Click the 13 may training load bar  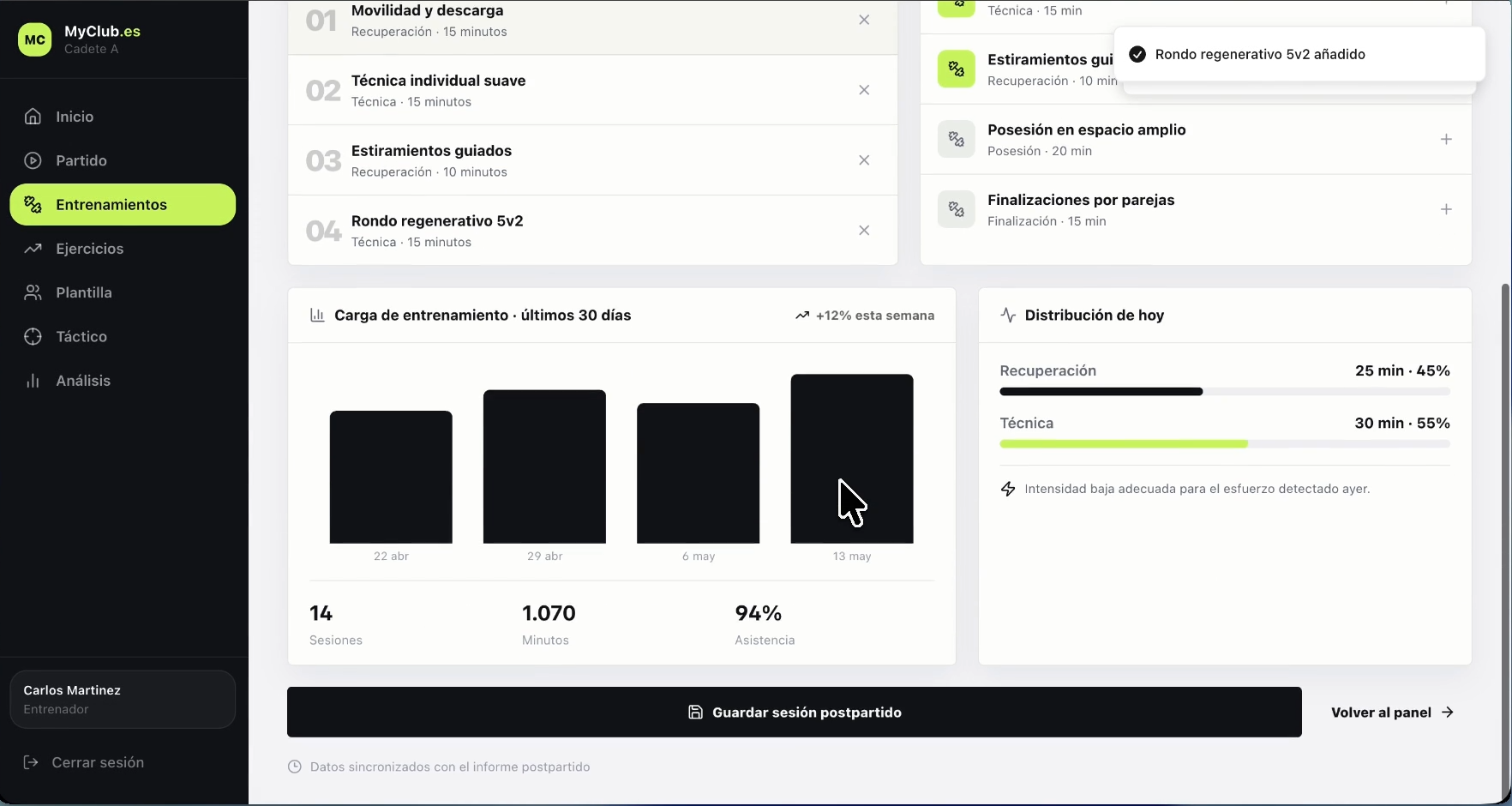coord(852,459)
